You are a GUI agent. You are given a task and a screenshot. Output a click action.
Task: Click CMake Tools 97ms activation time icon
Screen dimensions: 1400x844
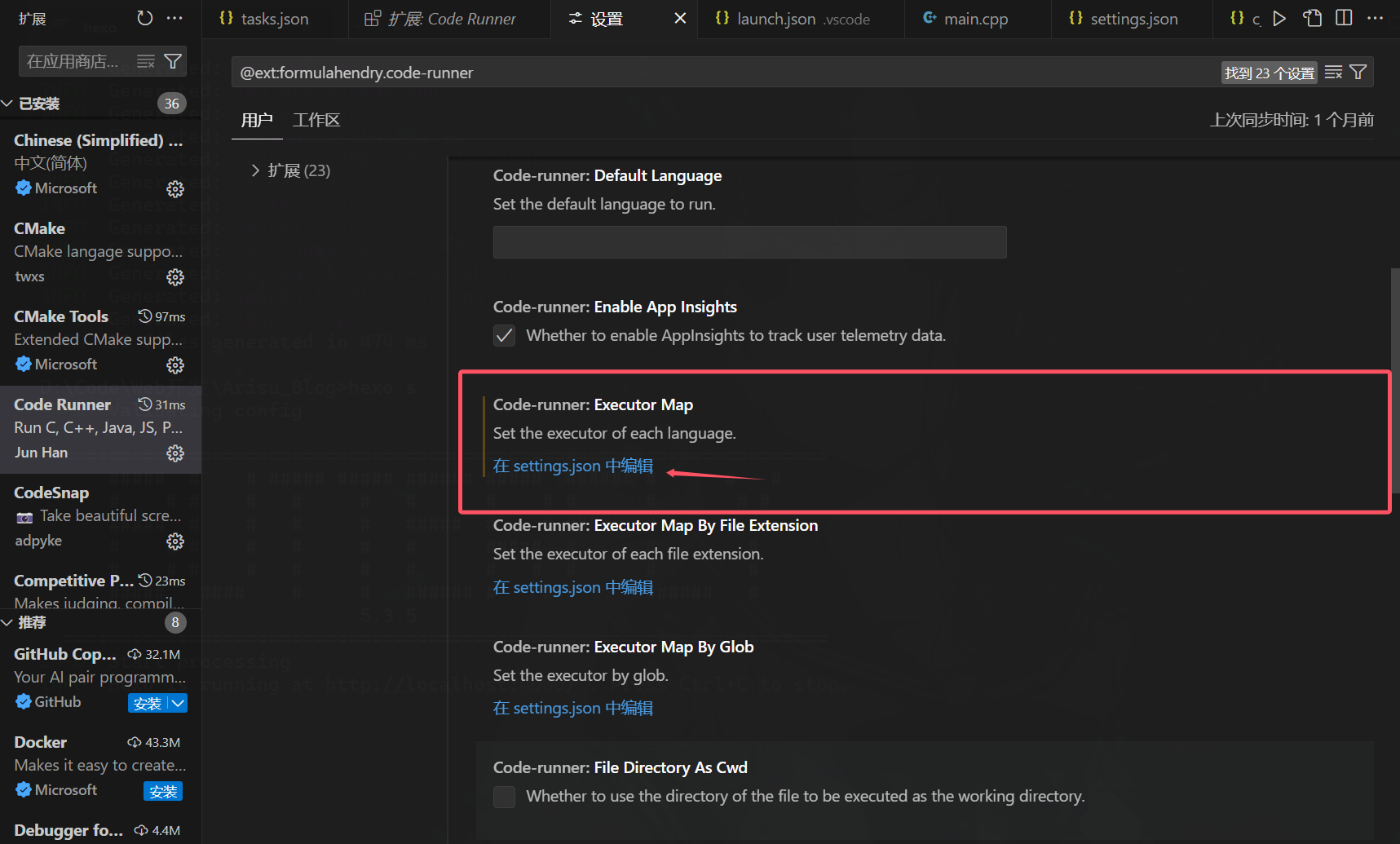(145, 316)
